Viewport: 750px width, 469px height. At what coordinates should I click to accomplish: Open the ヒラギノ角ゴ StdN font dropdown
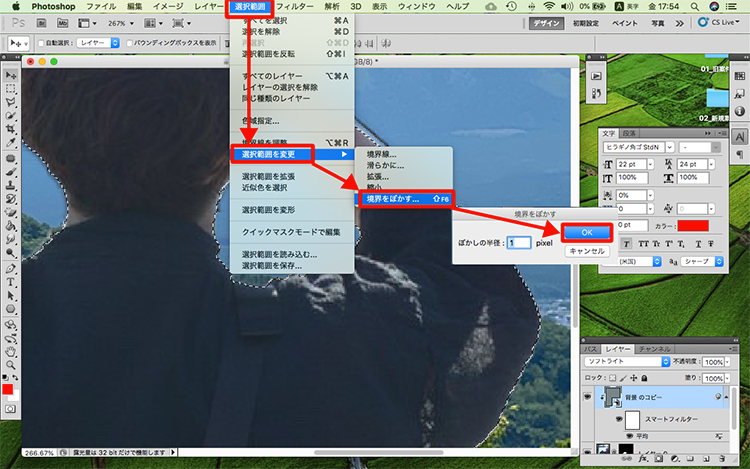point(670,147)
